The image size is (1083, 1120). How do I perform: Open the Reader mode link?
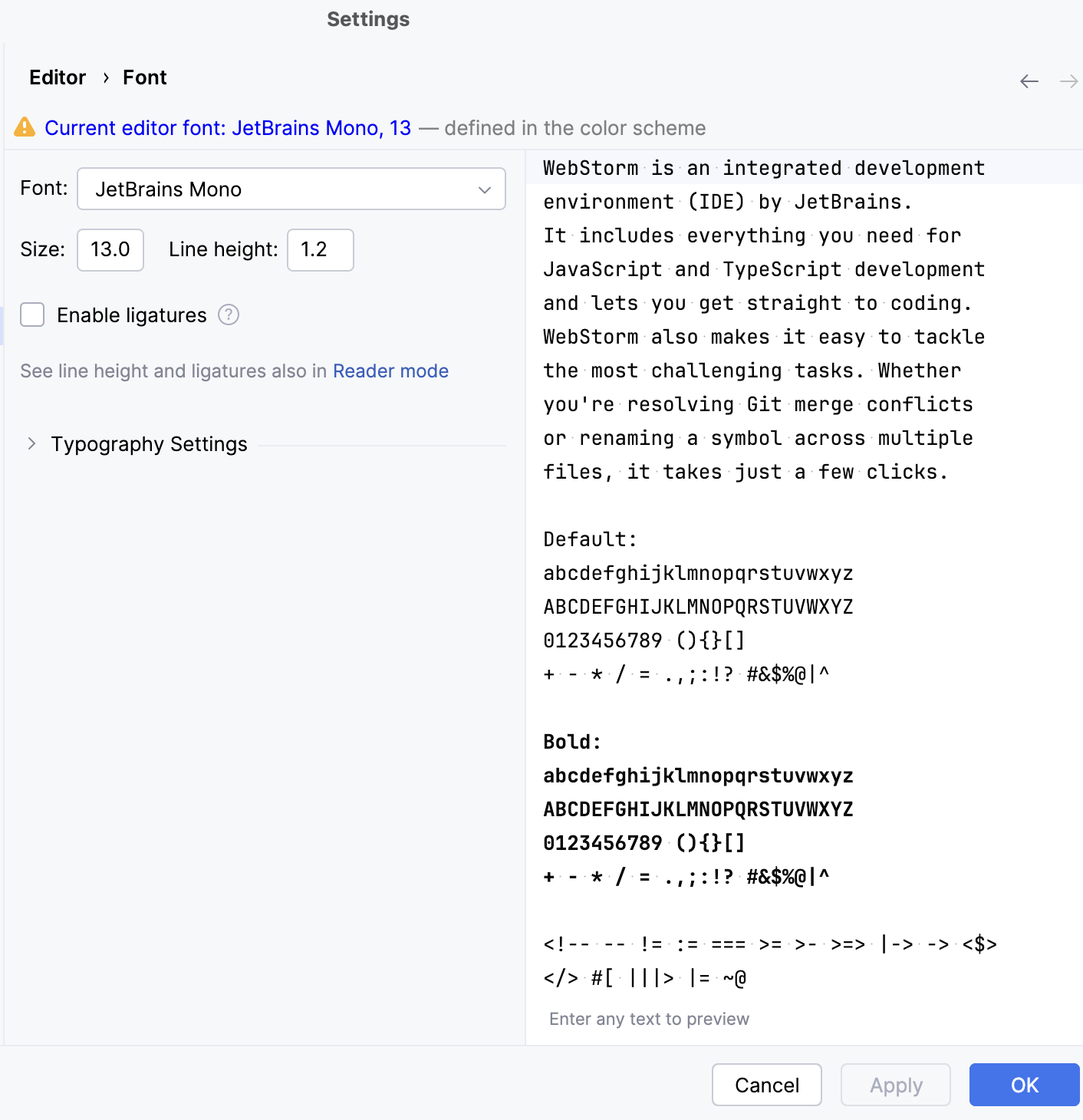390,371
